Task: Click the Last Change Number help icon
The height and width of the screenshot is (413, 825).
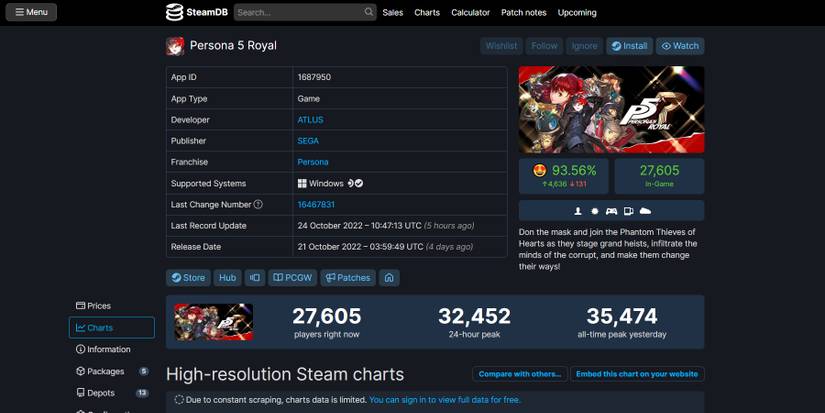Action: [258, 204]
